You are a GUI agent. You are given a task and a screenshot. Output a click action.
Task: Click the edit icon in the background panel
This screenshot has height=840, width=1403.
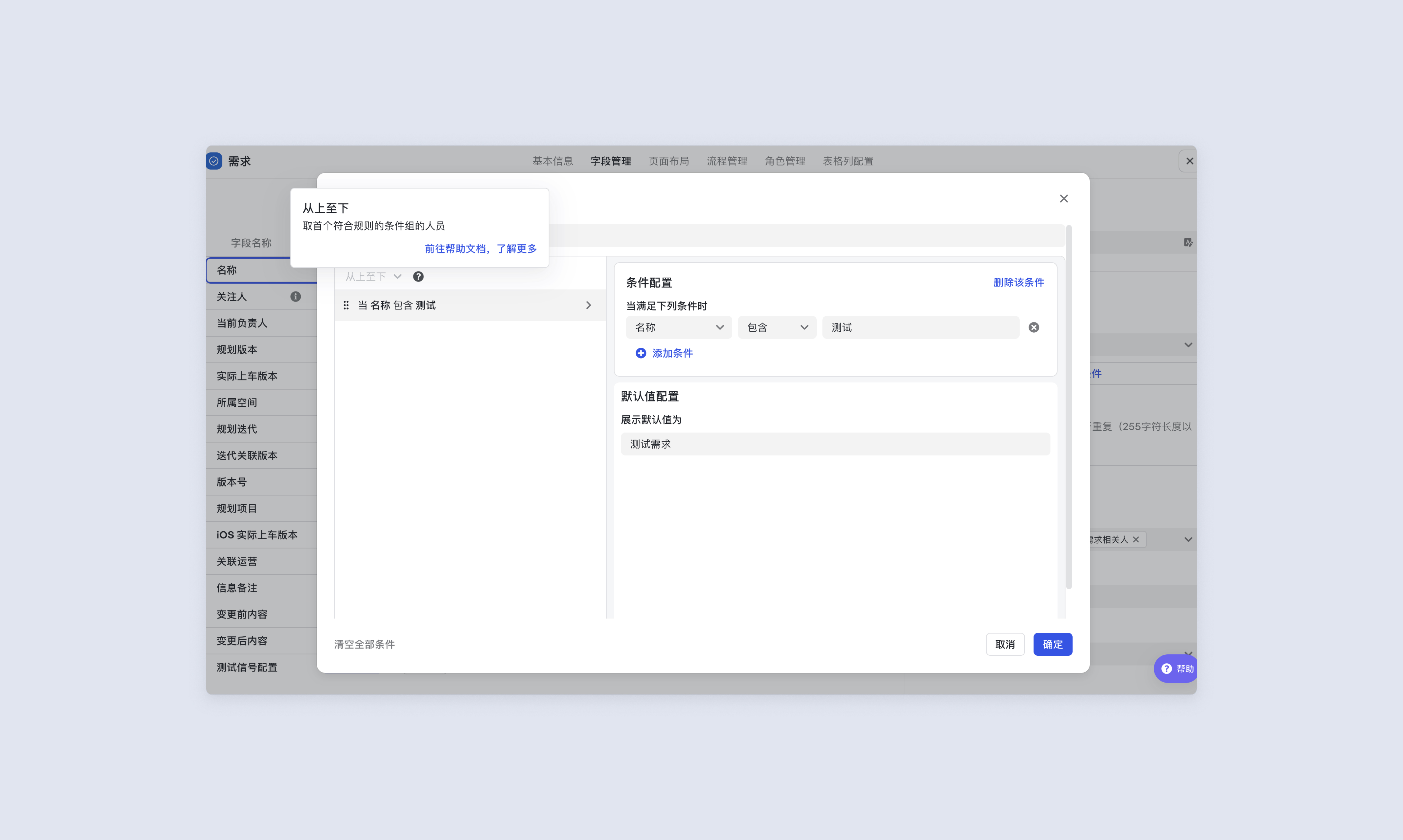coord(1189,242)
